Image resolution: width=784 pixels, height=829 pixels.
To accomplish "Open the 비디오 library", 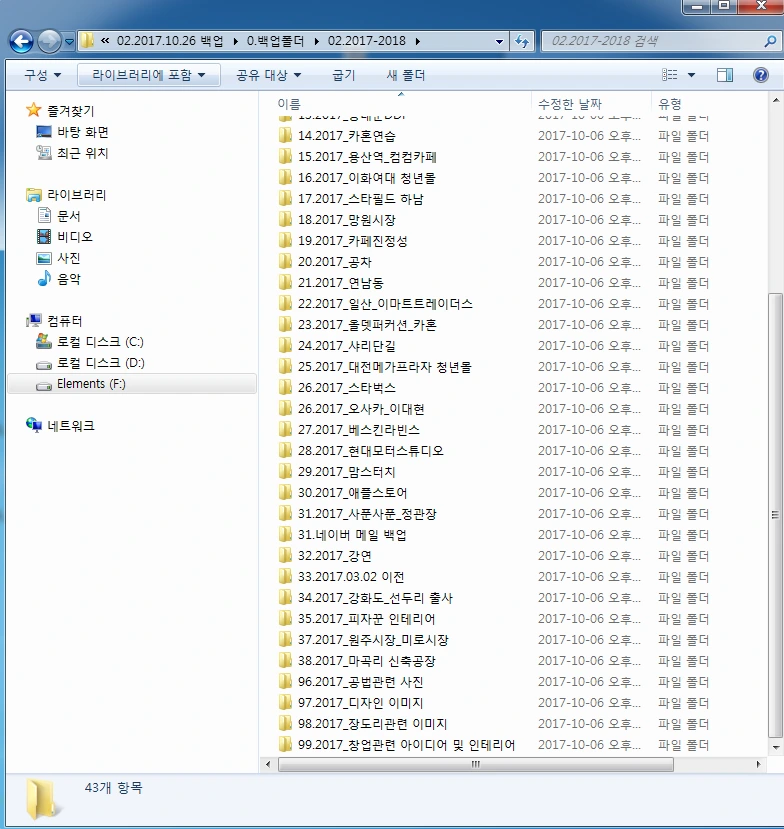I will pos(75,236).
